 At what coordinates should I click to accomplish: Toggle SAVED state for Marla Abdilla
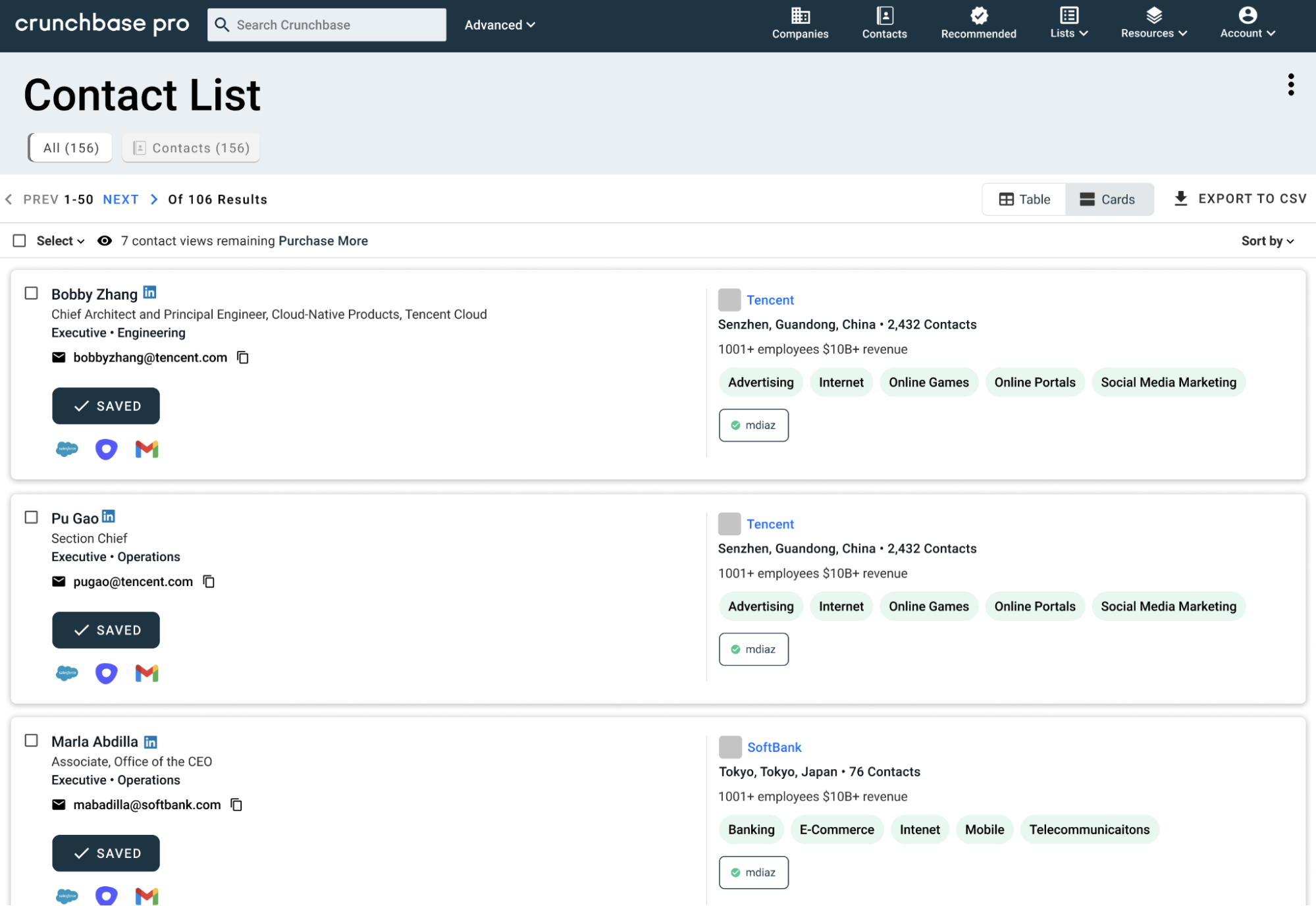pos(106,853)
